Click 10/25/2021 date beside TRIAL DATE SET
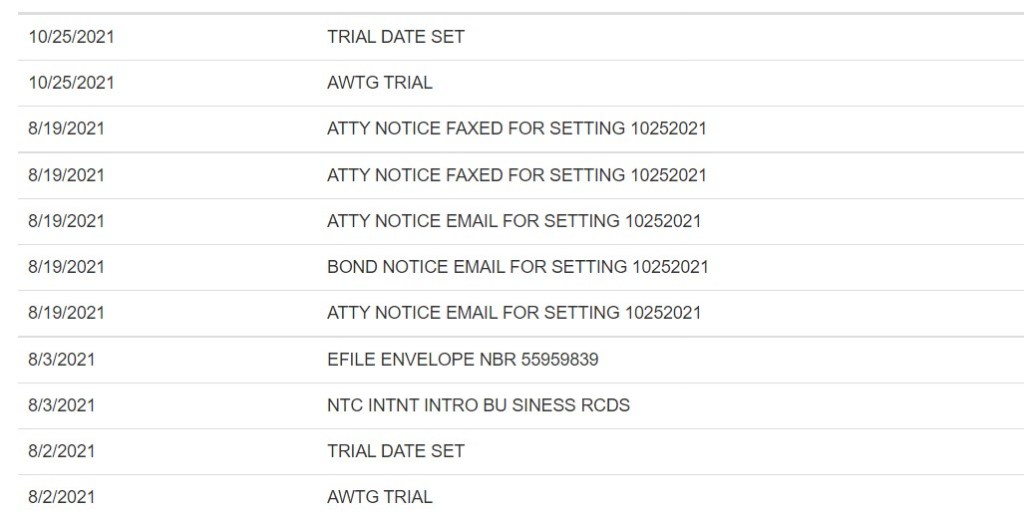Image resolution: width=1024 pixels, height=514 pixels. click(71, 37)
